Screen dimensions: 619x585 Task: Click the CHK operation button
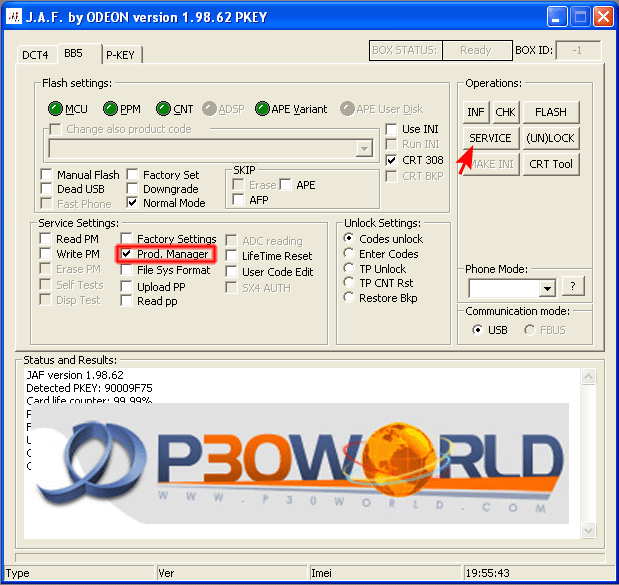coord(505,112)
